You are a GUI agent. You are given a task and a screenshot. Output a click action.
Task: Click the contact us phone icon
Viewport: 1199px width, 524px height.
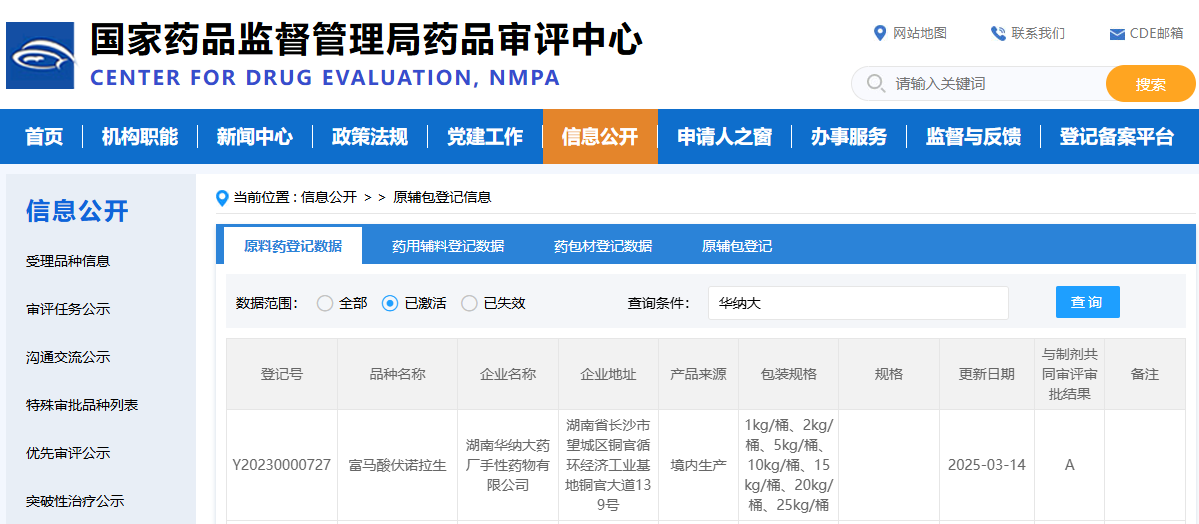click(x=997, y=33)
